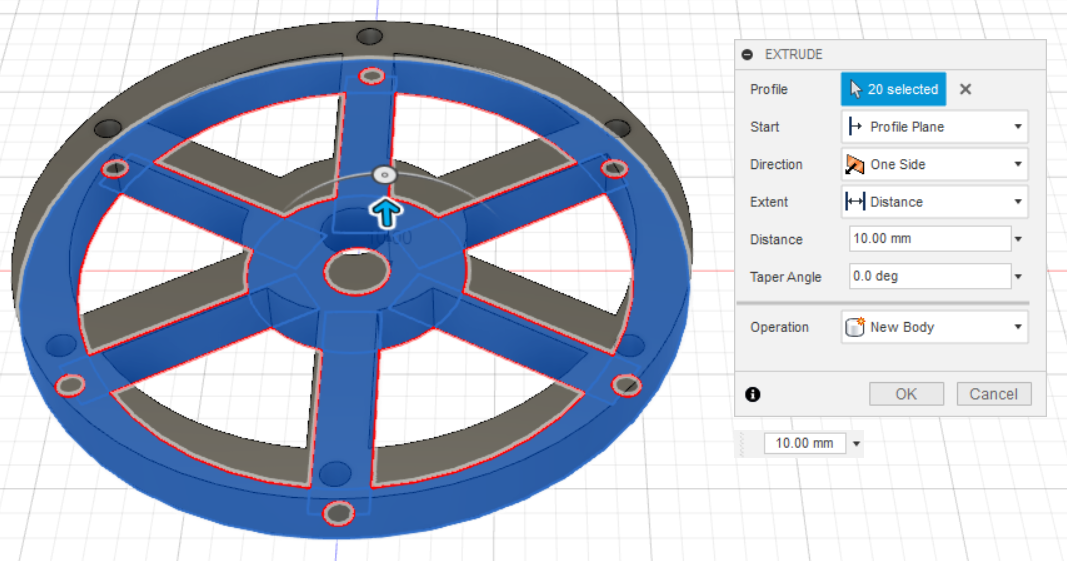The image size is (1067, 561).
Task: Clear the profile selection with X
Action: 965,89
